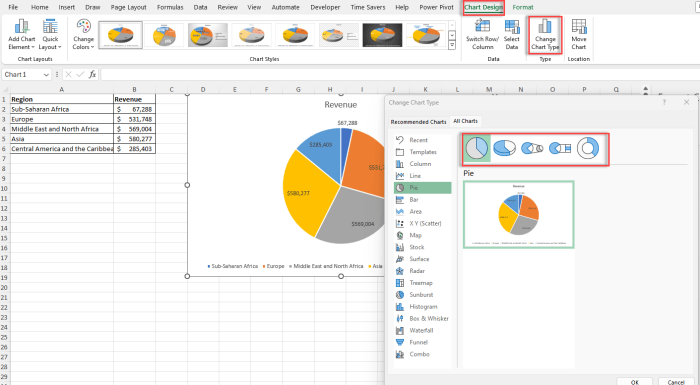Select the first chart style thumbnail

click(121, 35)
